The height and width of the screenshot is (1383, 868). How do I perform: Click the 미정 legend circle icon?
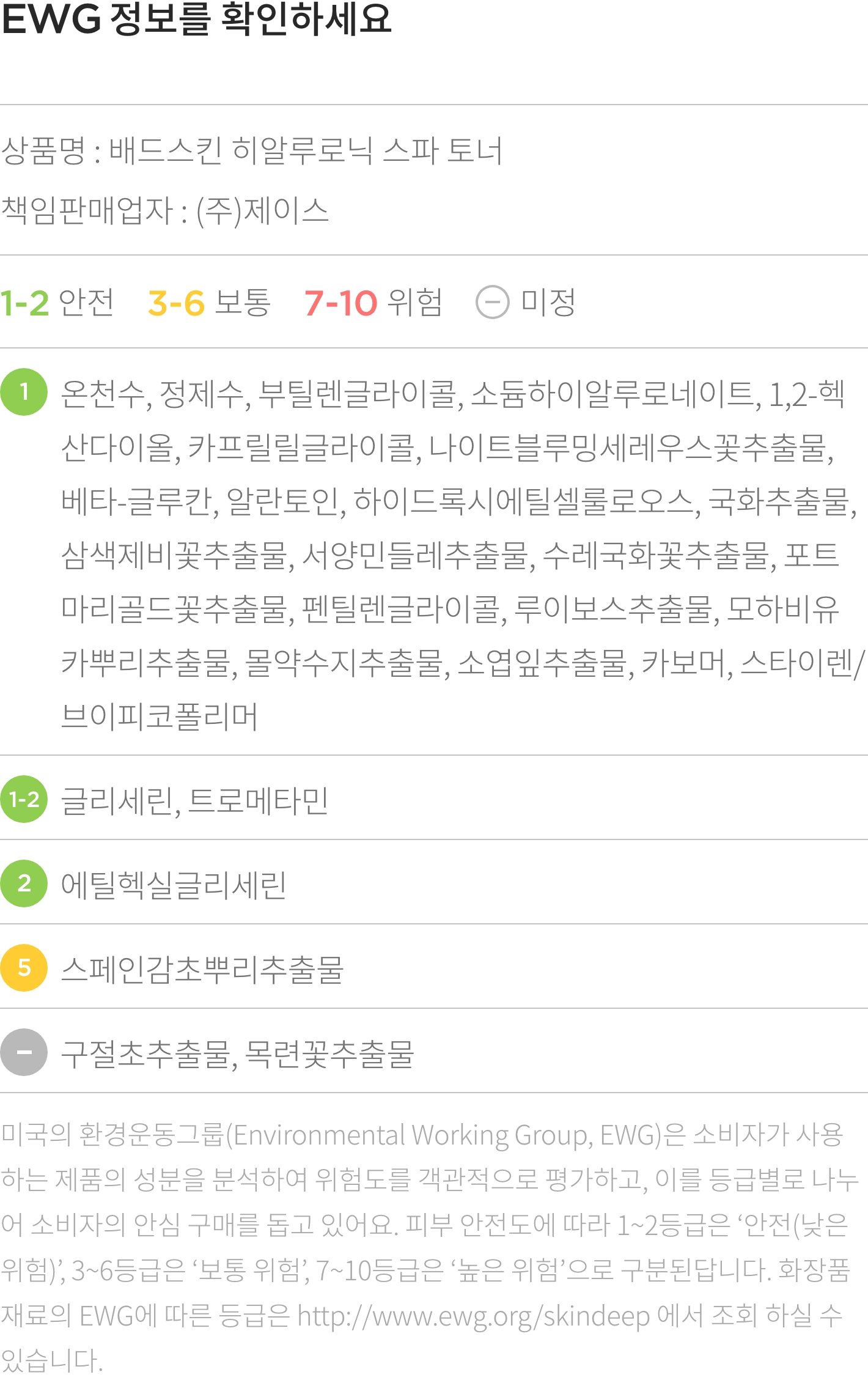493,302
